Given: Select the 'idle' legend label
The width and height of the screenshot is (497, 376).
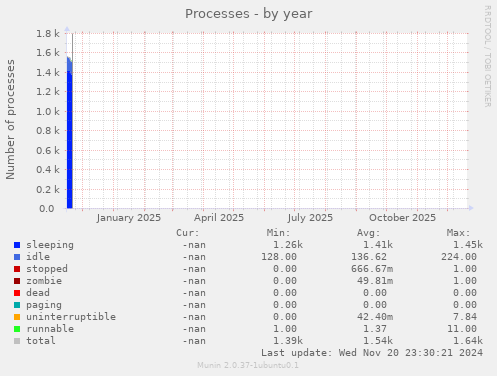Looking at the screenshot, I should [38, 257].
